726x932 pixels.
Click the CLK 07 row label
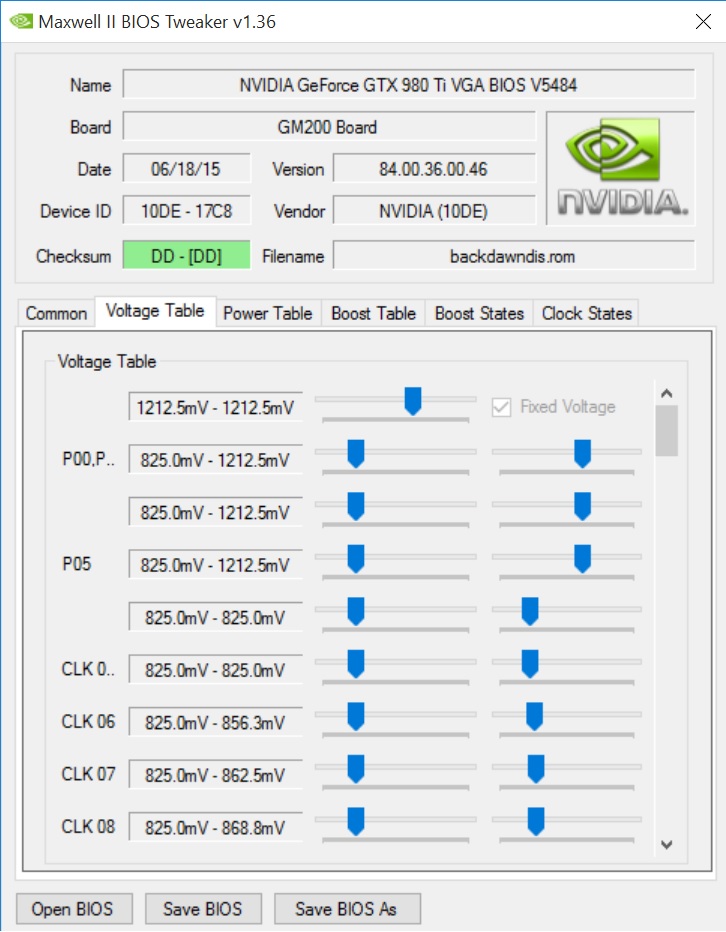[x=88, y=774]
